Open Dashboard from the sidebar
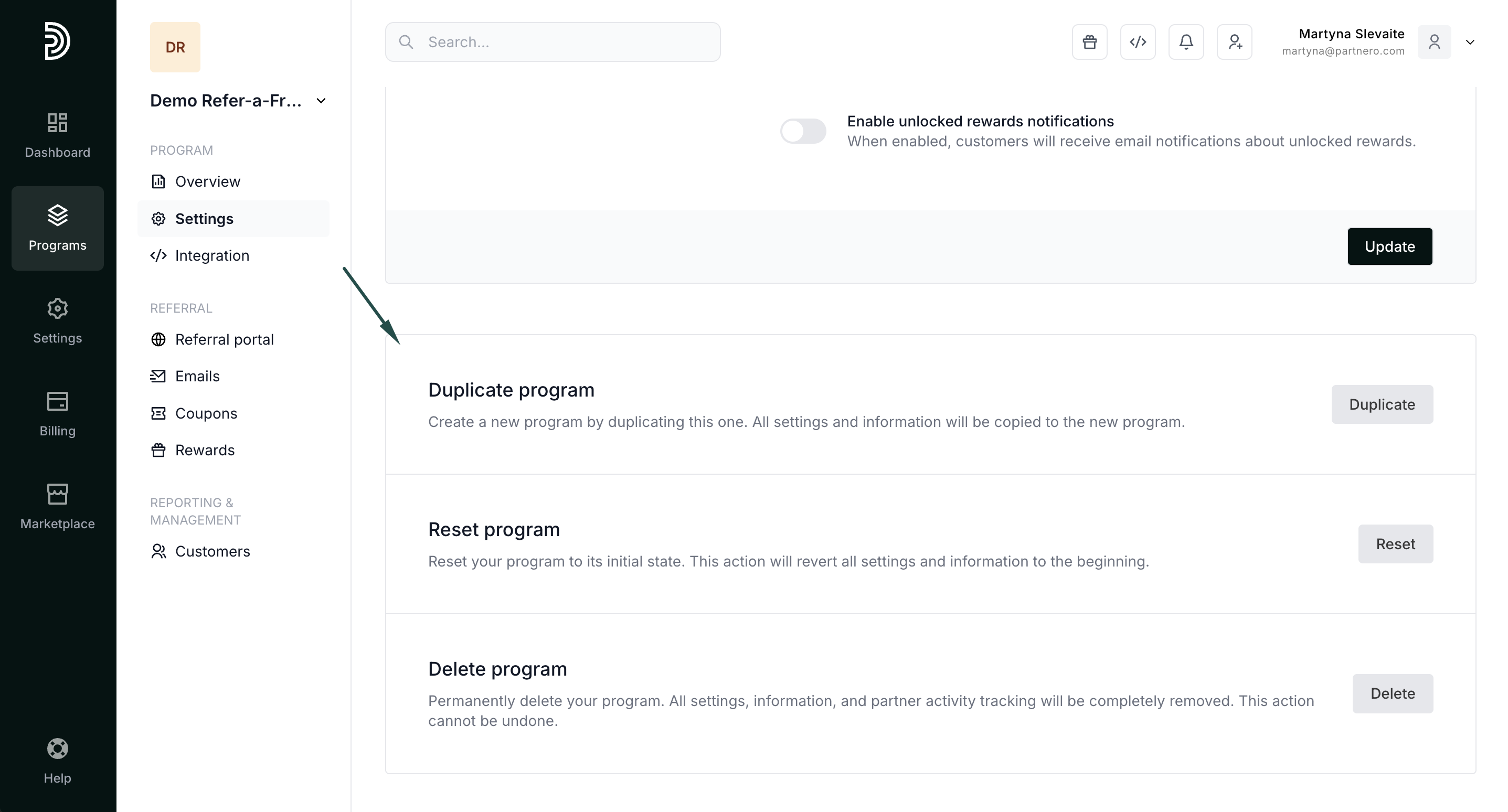Viewport: 1508px width, 812px height. point(57,135)
